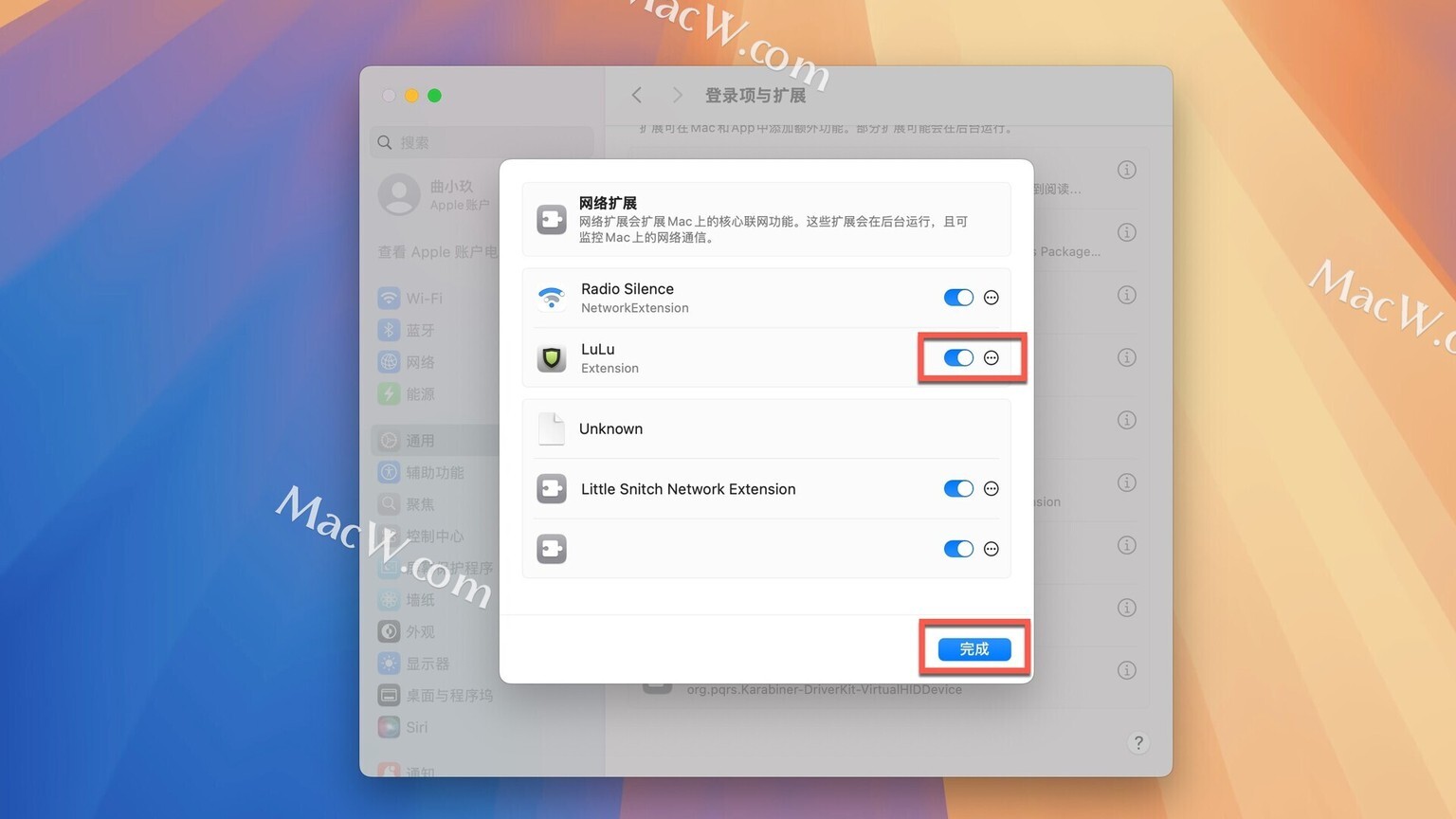The image size is (1456, 819).
Task: Click the 完成 button
Action: tap(974, 649)
